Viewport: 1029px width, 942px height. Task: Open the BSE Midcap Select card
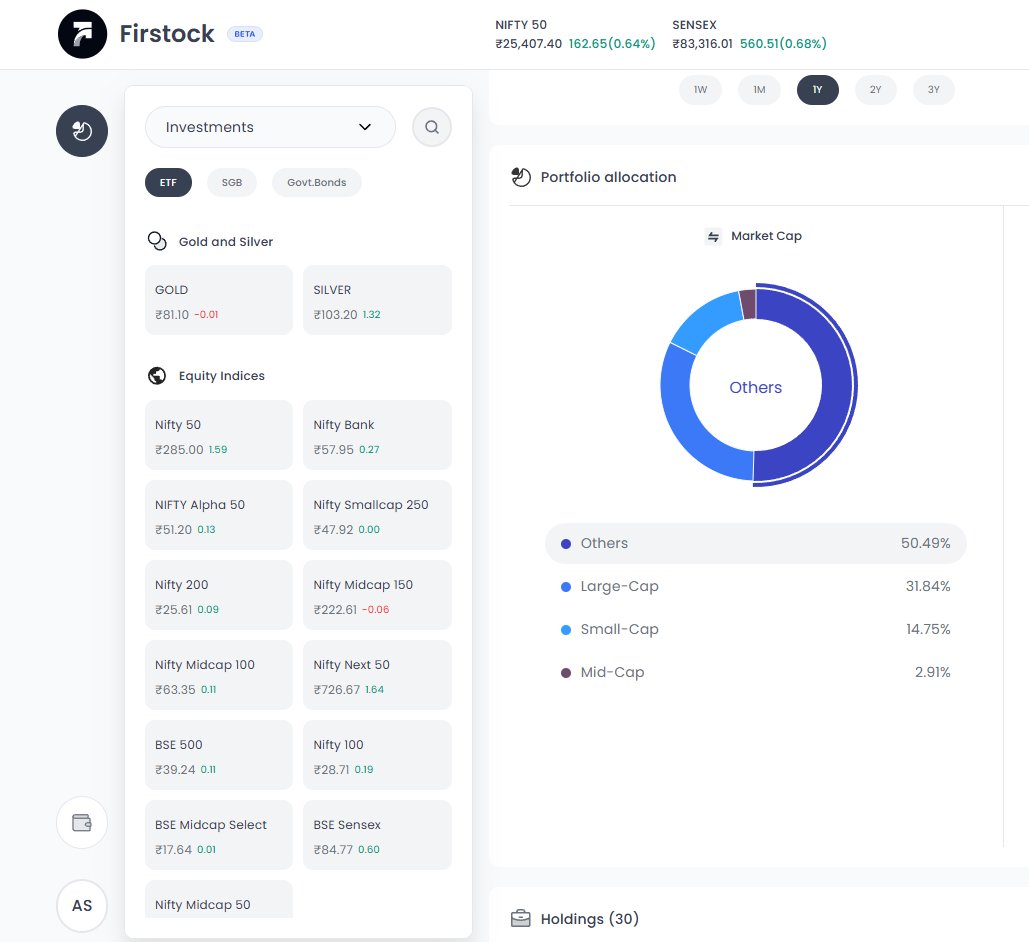[x=219, y=835]
